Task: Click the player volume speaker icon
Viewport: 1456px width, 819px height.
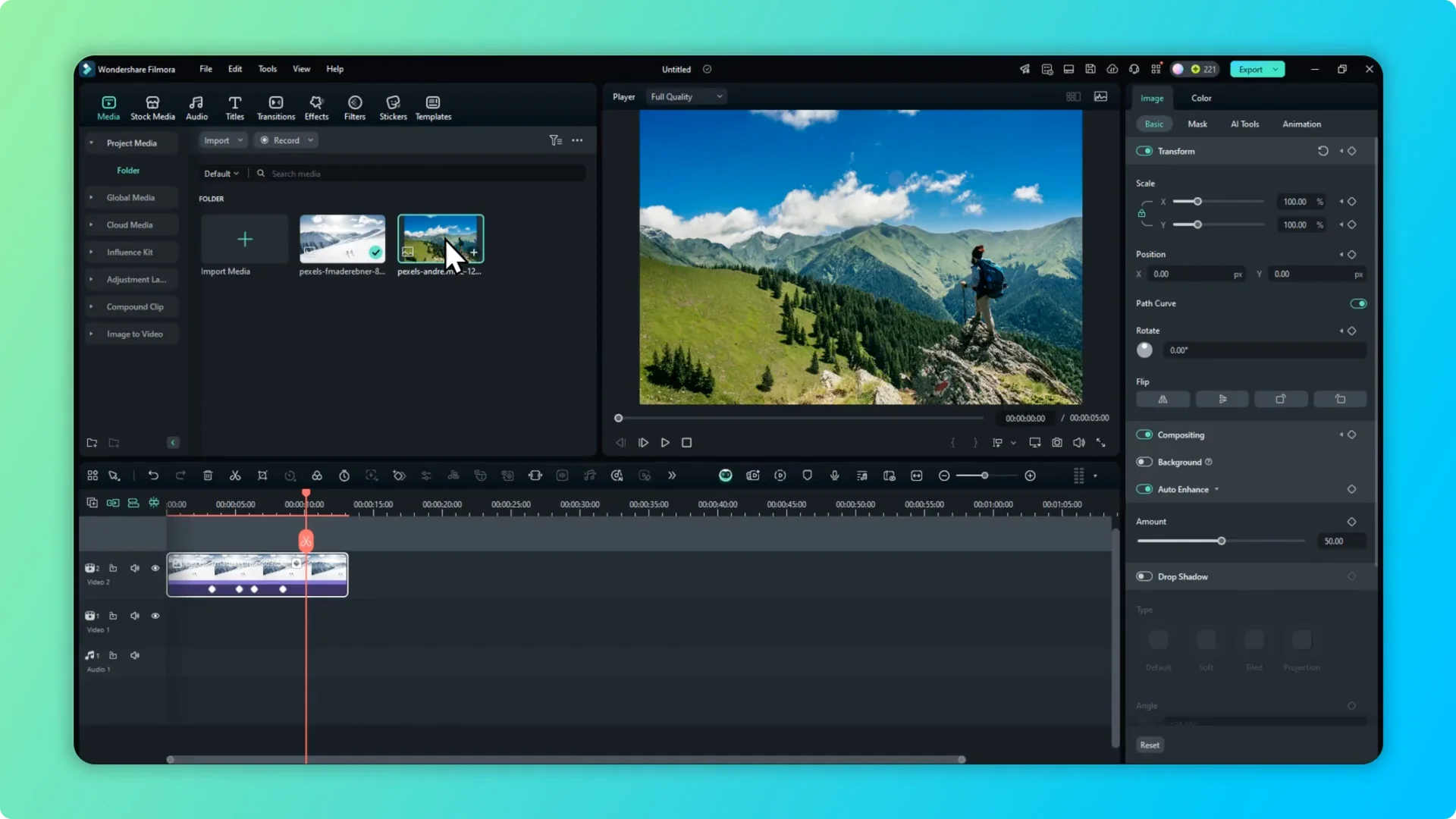Action: [x=1079, y=442]
